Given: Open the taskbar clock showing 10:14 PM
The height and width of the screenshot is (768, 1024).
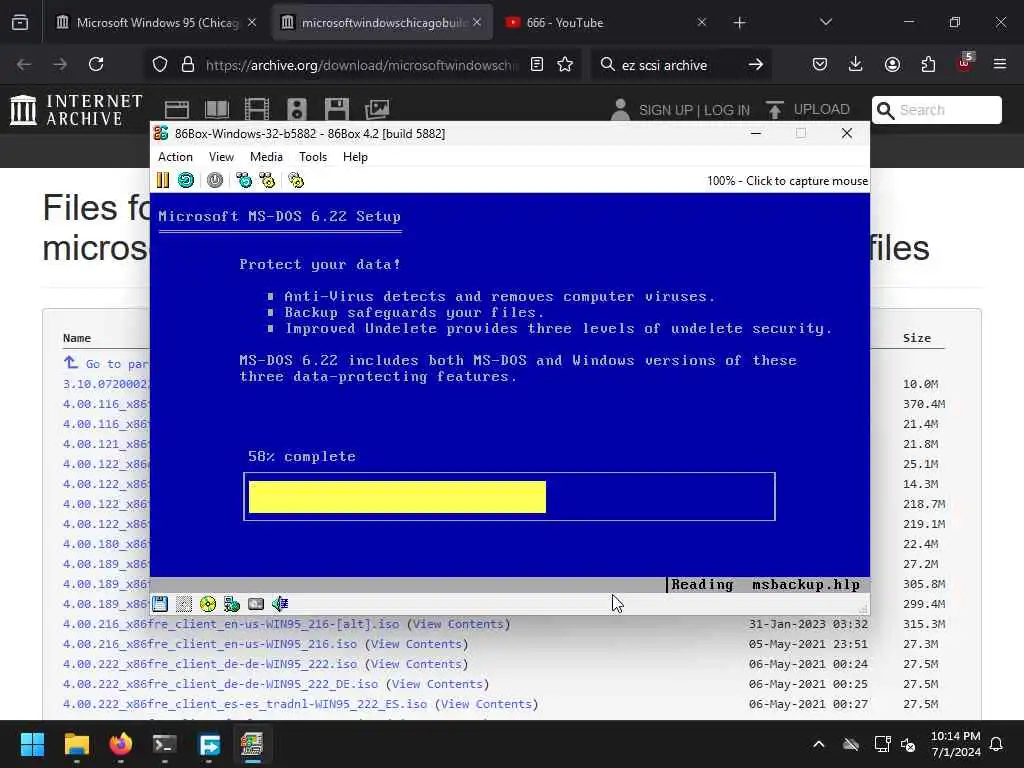Looking at the screenshot, I should [955, 744].
